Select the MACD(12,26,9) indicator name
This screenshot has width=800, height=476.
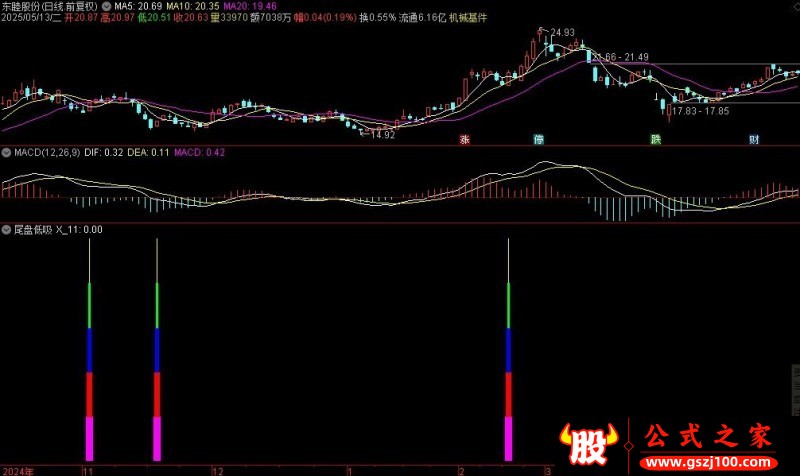coord(47,153)
